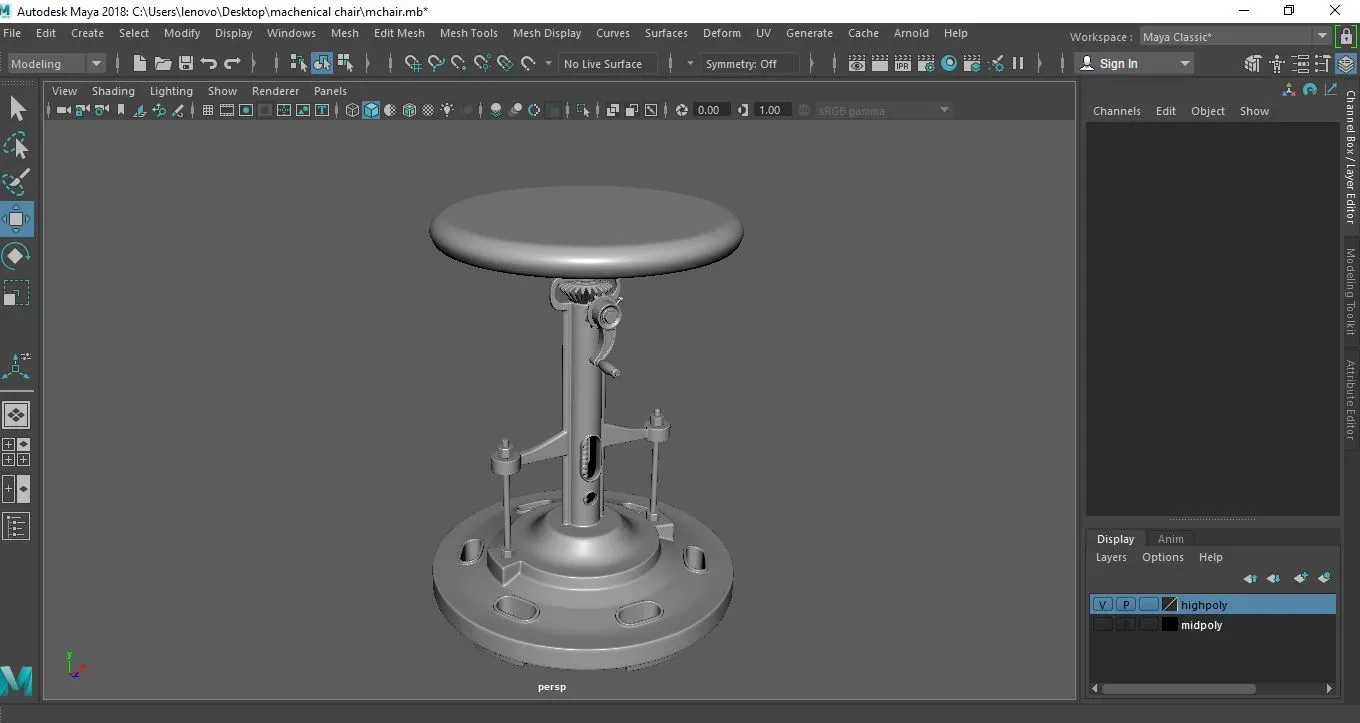This screenshot has width=1360, height=723.
Task: Undo the last action via arrow icon
Action: (208, 63)
